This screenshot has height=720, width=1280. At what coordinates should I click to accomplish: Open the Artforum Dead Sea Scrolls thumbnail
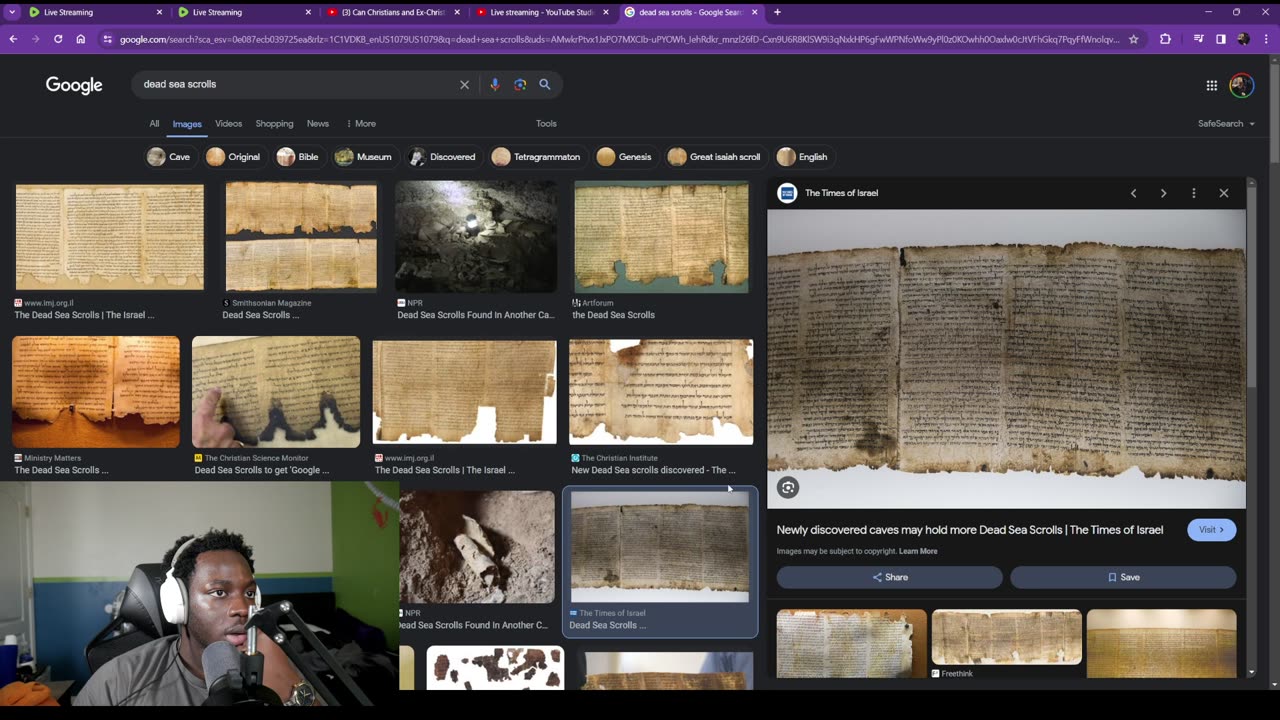(661, 237)
